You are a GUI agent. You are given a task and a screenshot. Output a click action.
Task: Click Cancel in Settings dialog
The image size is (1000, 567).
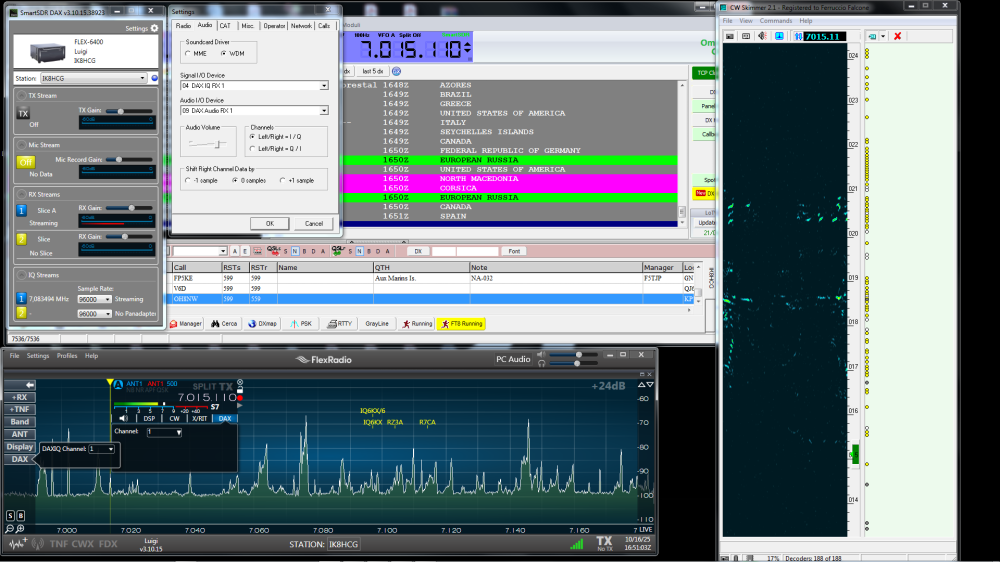coord(313,223)
